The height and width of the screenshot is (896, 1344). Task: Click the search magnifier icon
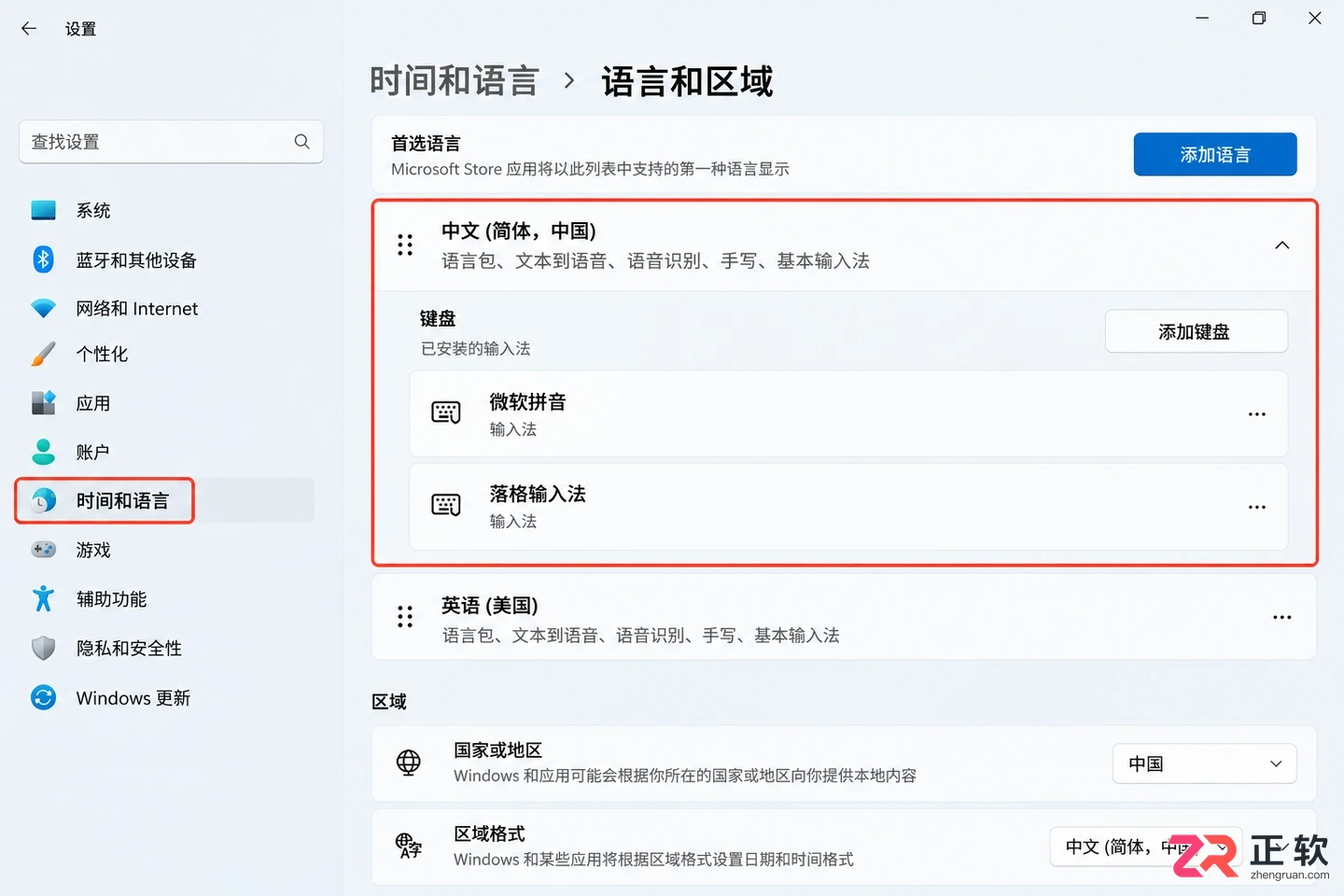(301, 142)
